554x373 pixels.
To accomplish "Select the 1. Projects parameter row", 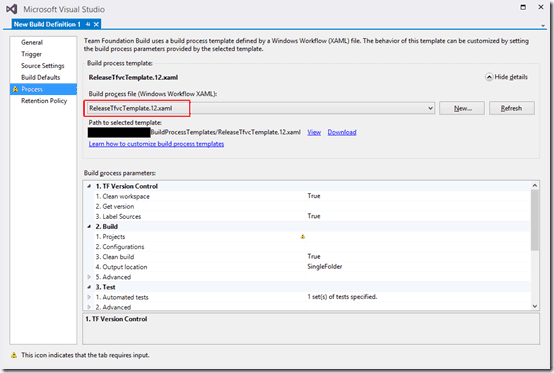I will 307,237.
